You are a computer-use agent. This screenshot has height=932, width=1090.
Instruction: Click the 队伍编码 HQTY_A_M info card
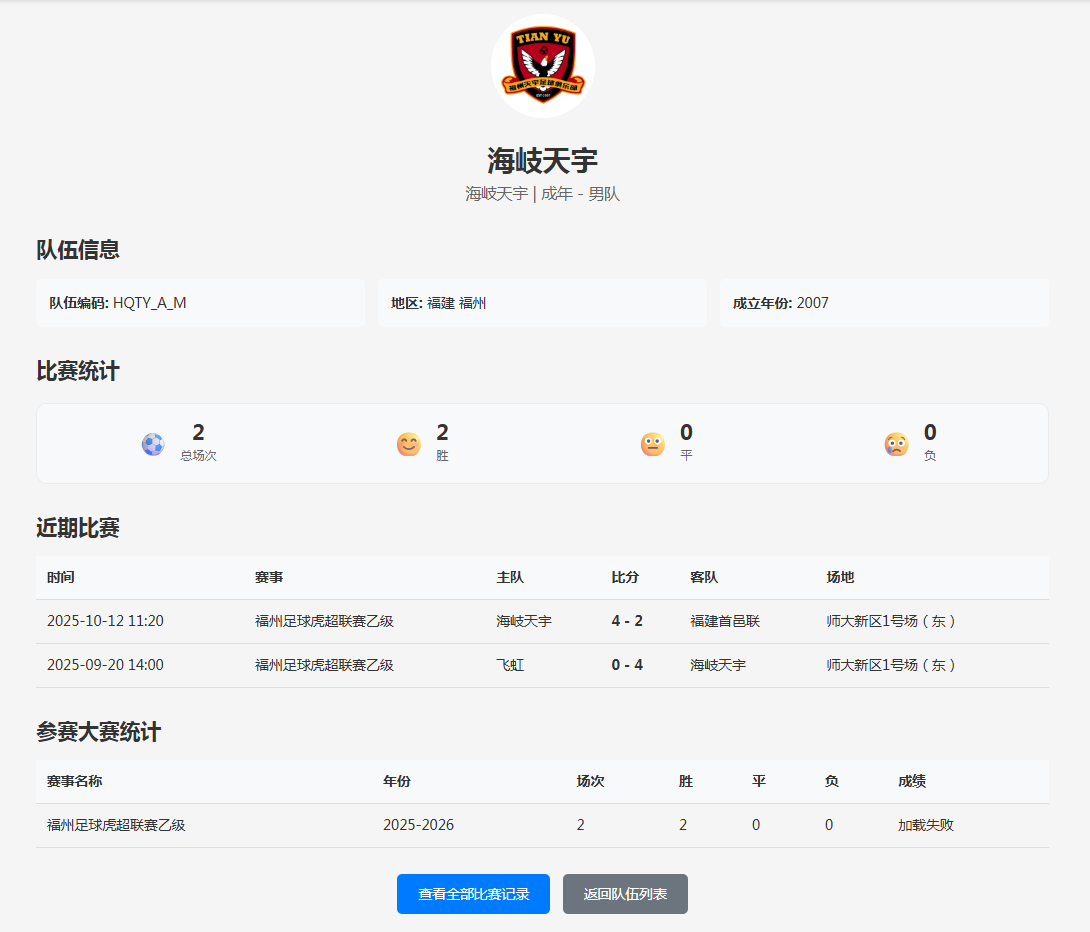tap(200, 302)
